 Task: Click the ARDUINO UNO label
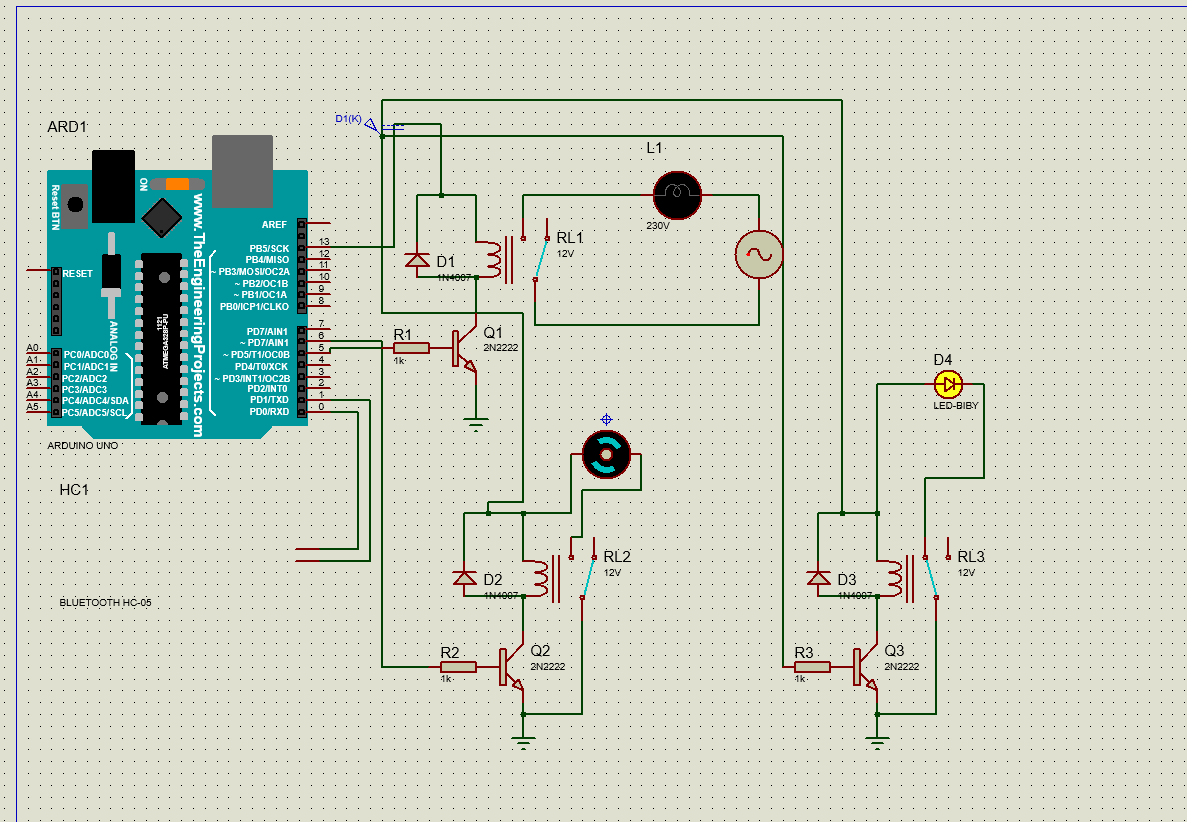[x=83, y=446]
